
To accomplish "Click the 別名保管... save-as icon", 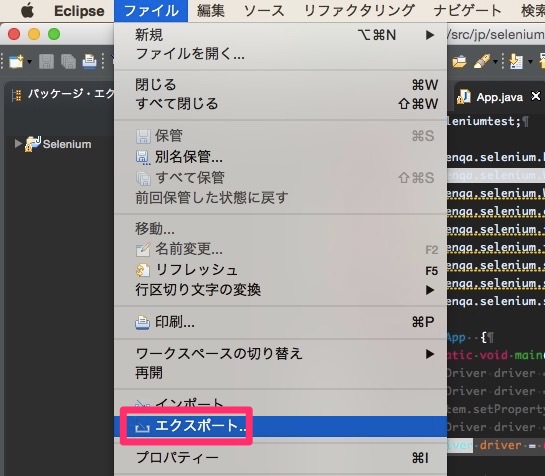I will tap(143, 157).
